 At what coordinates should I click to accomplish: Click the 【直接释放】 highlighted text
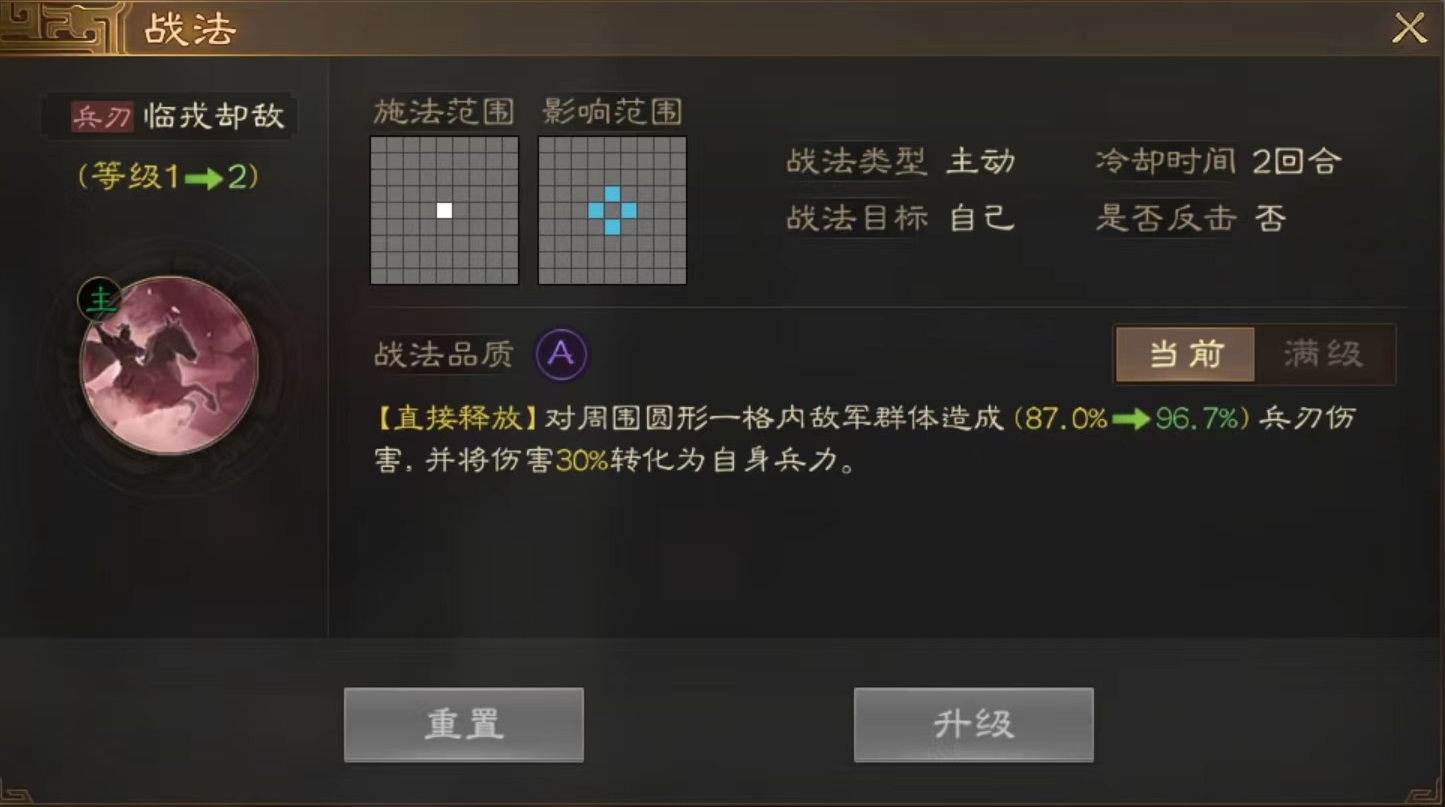tap(458, 418)
